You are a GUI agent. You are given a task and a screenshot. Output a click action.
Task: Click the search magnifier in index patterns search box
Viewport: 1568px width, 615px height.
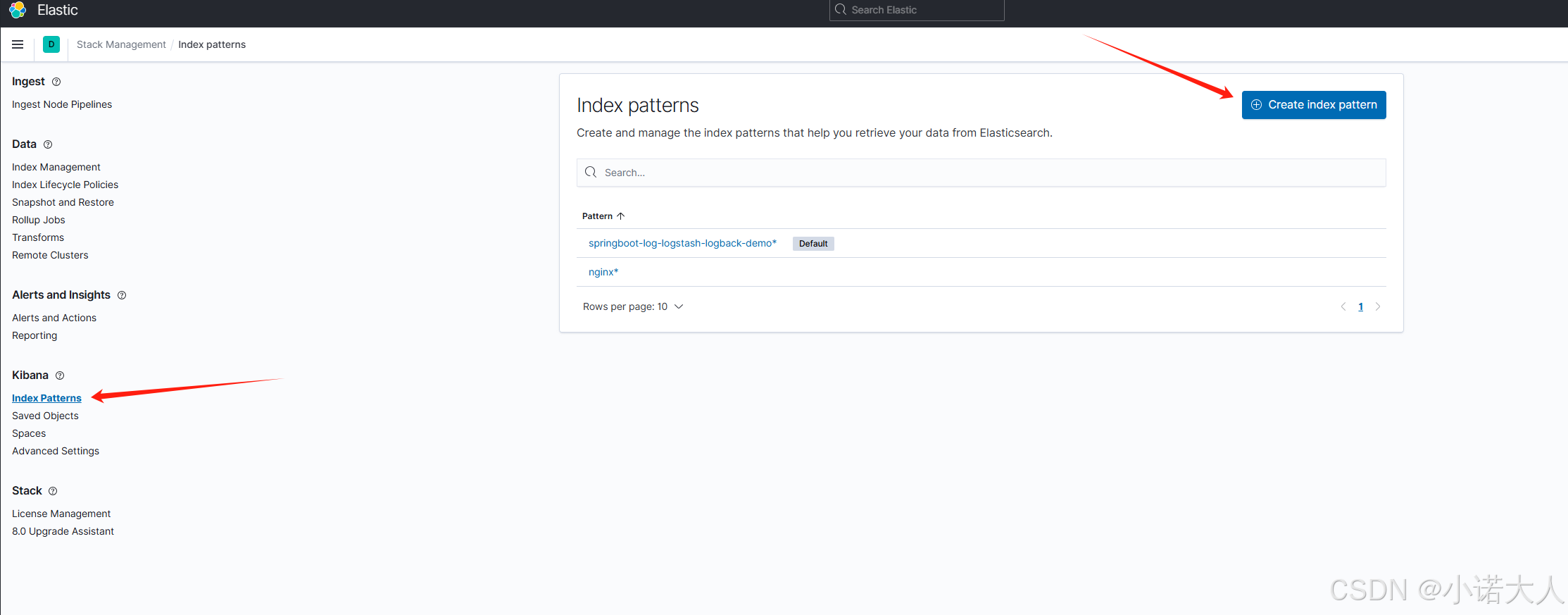pyautogui.click(x=591, y=173)
